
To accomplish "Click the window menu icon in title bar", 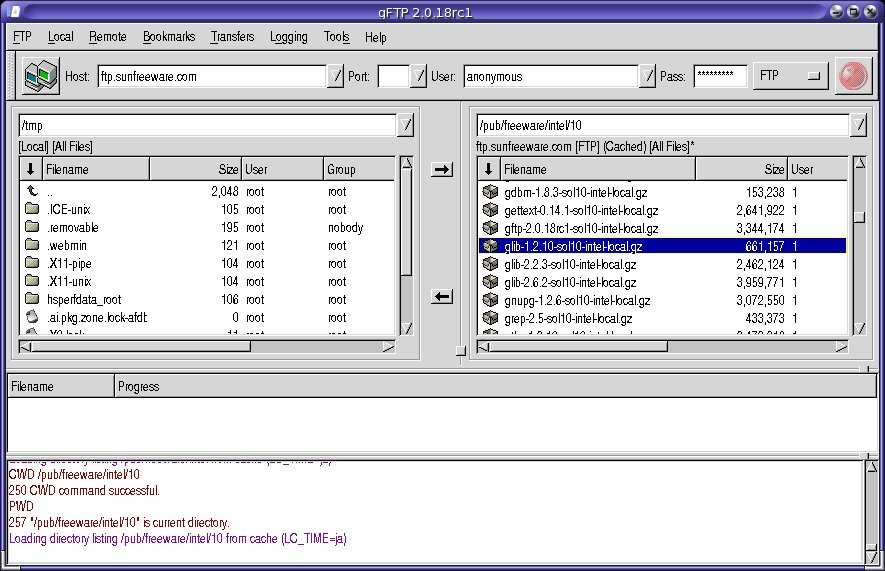I will tap(15, 11).
